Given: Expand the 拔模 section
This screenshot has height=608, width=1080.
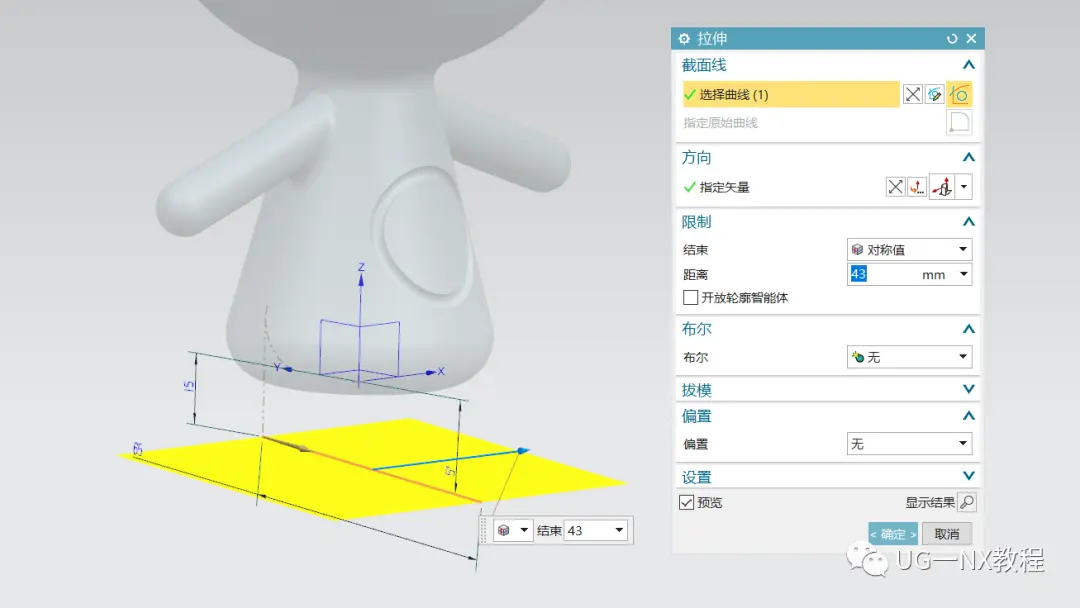Looking at the screenshot, I should click(968, 390).
